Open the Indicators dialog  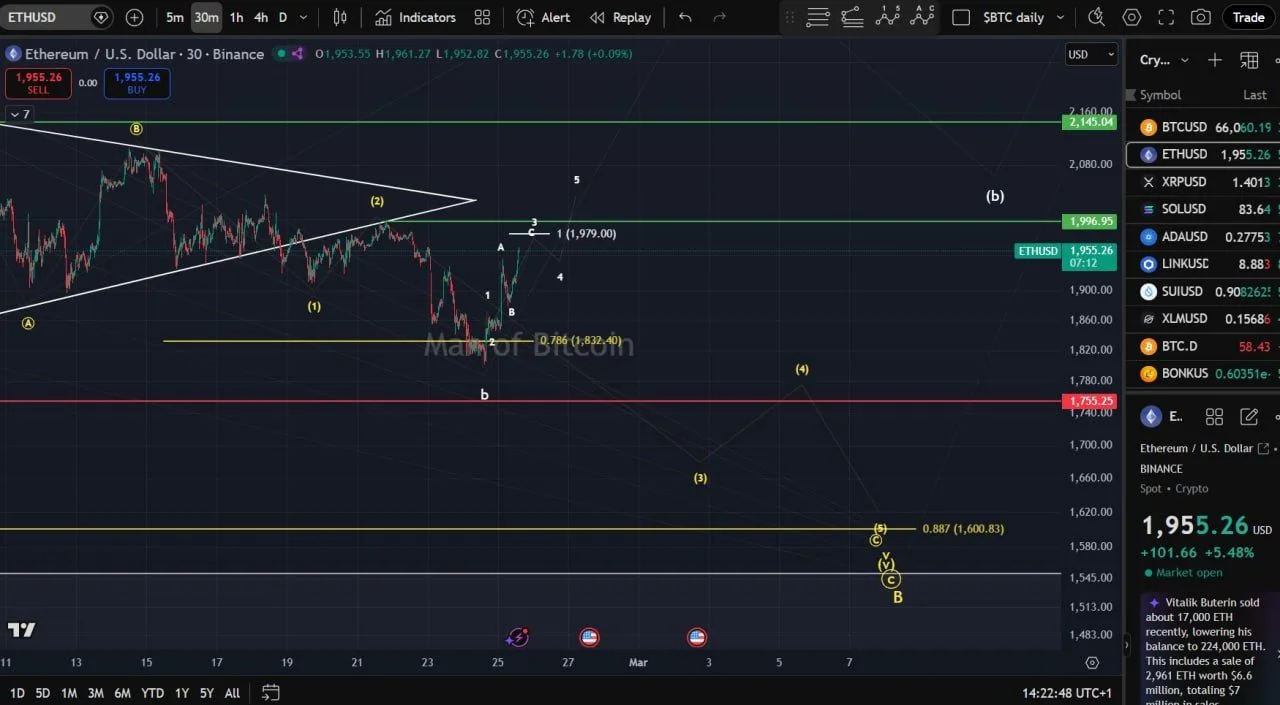(x=415, y=17)
